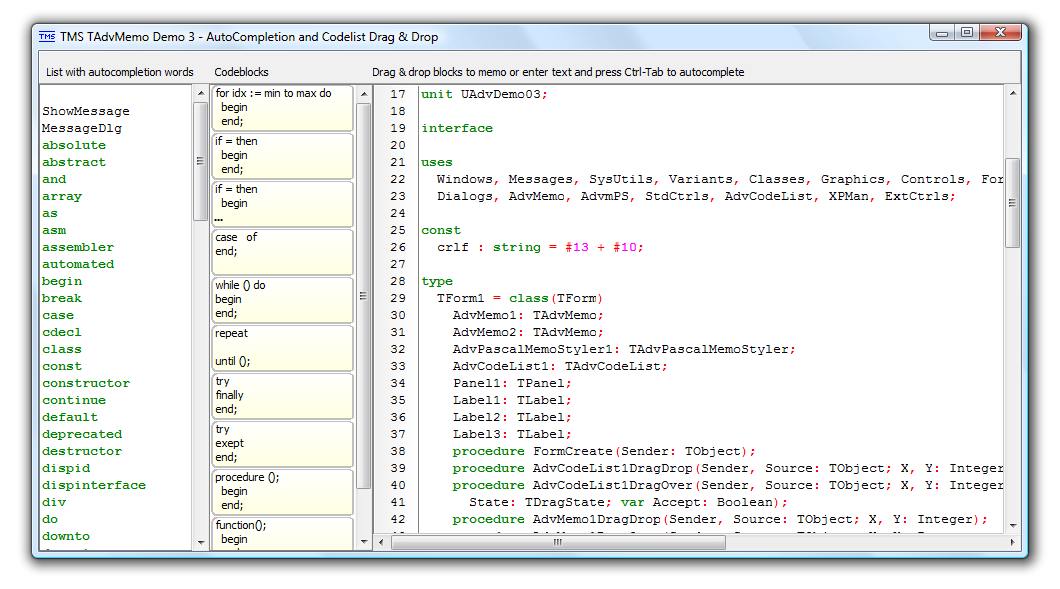Click the 'State: TDragState' parameter line

point(628,502)
